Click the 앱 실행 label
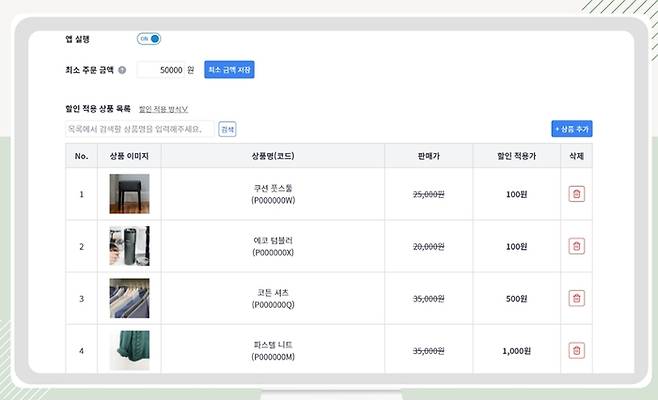The width and height of the screenshot is (658, 400). click(77, 39)
